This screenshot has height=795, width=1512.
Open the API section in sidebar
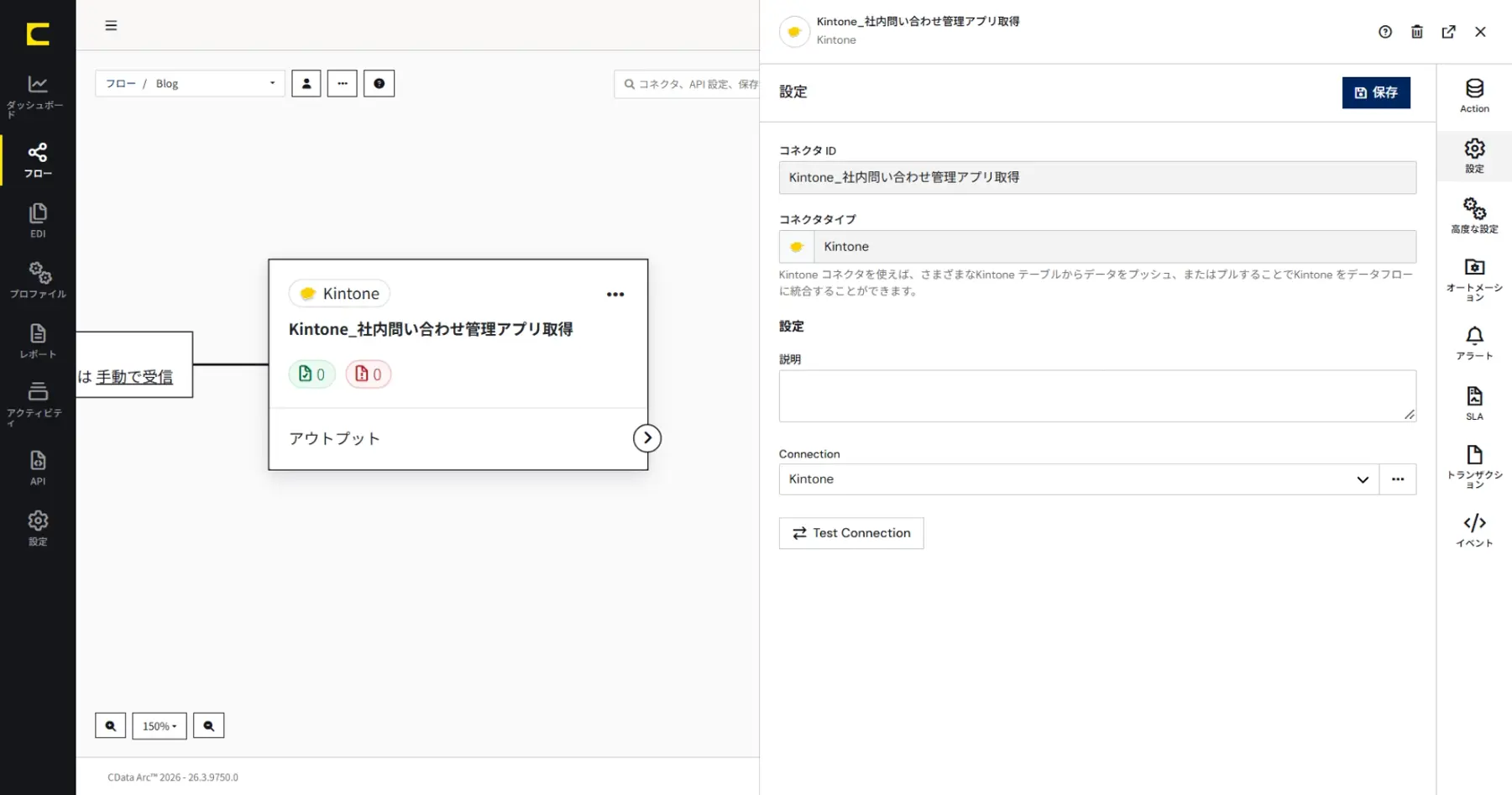[37, 468]
